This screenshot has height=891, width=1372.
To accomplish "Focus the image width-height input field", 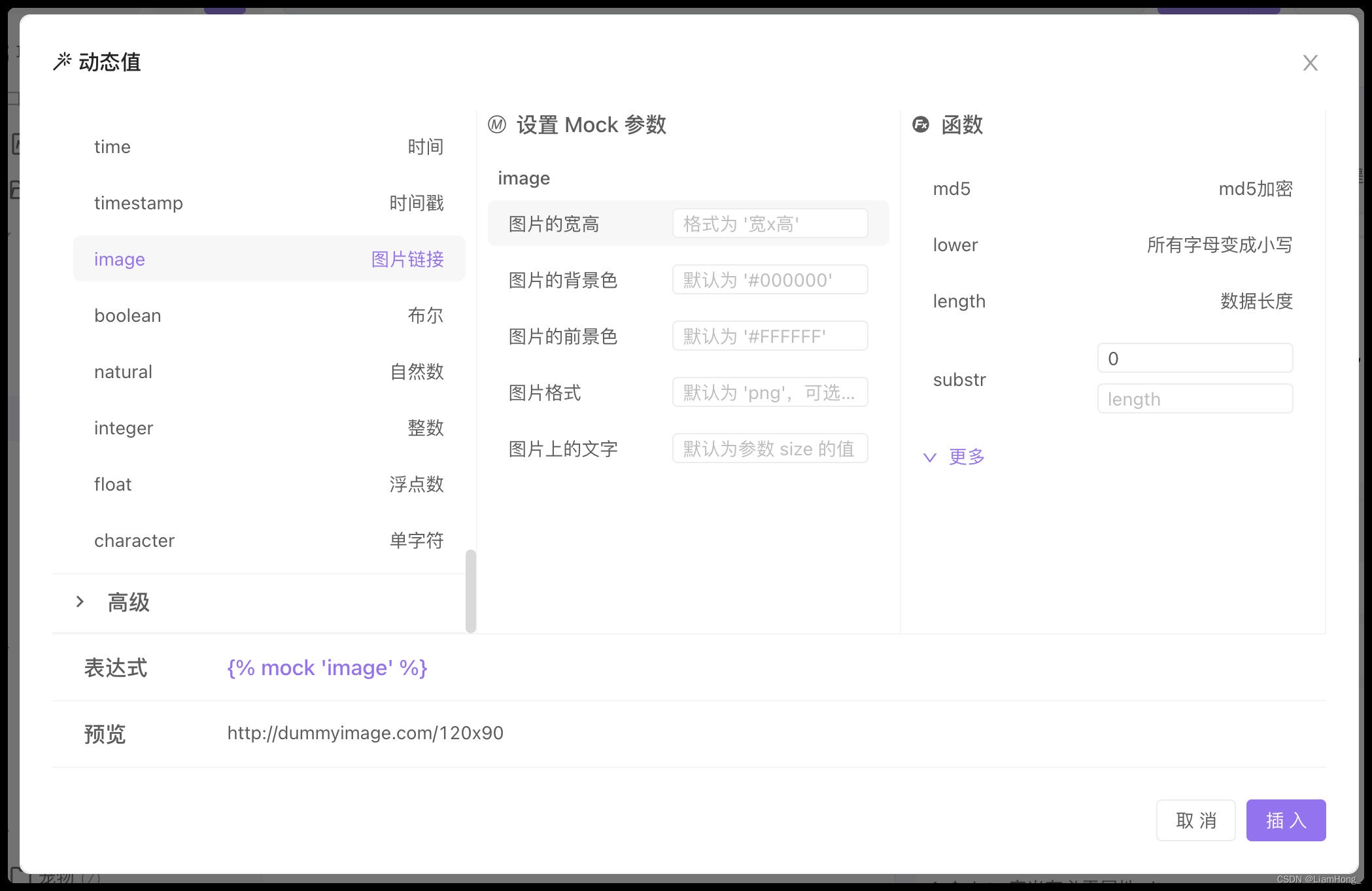I will point(770,224).
